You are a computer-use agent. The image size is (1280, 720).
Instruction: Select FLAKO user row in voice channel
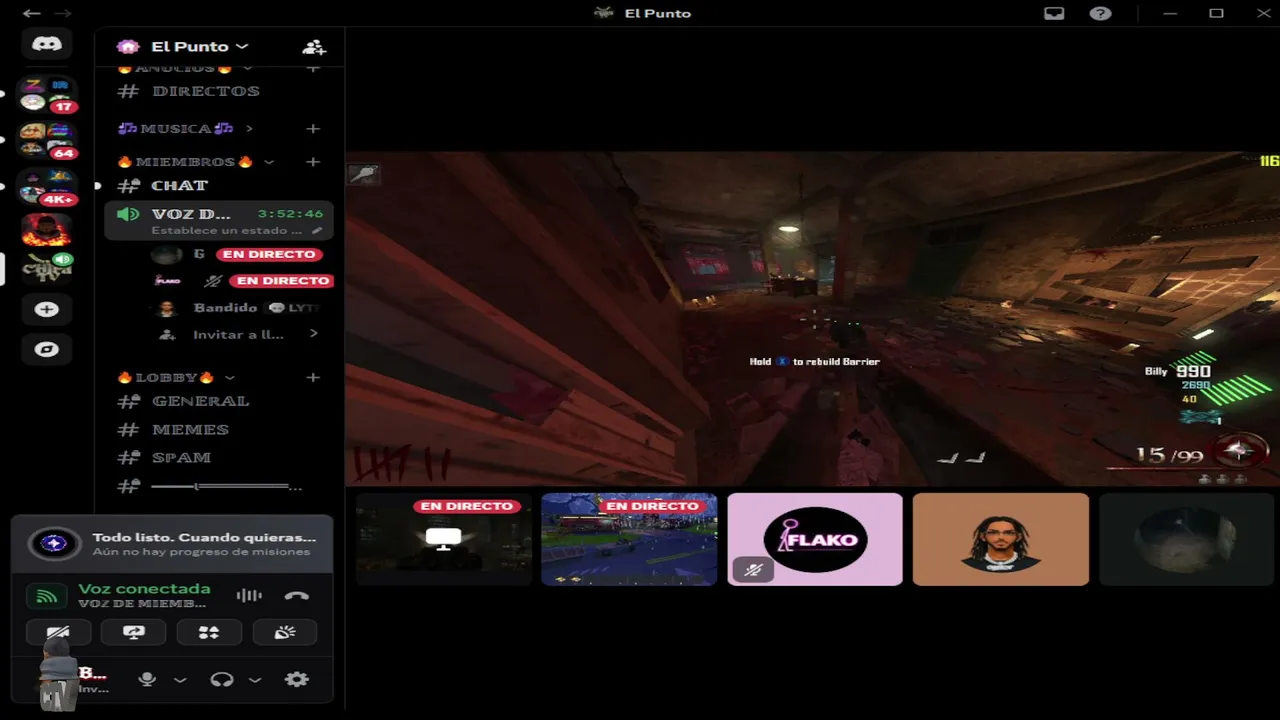(x=240, y=281)
